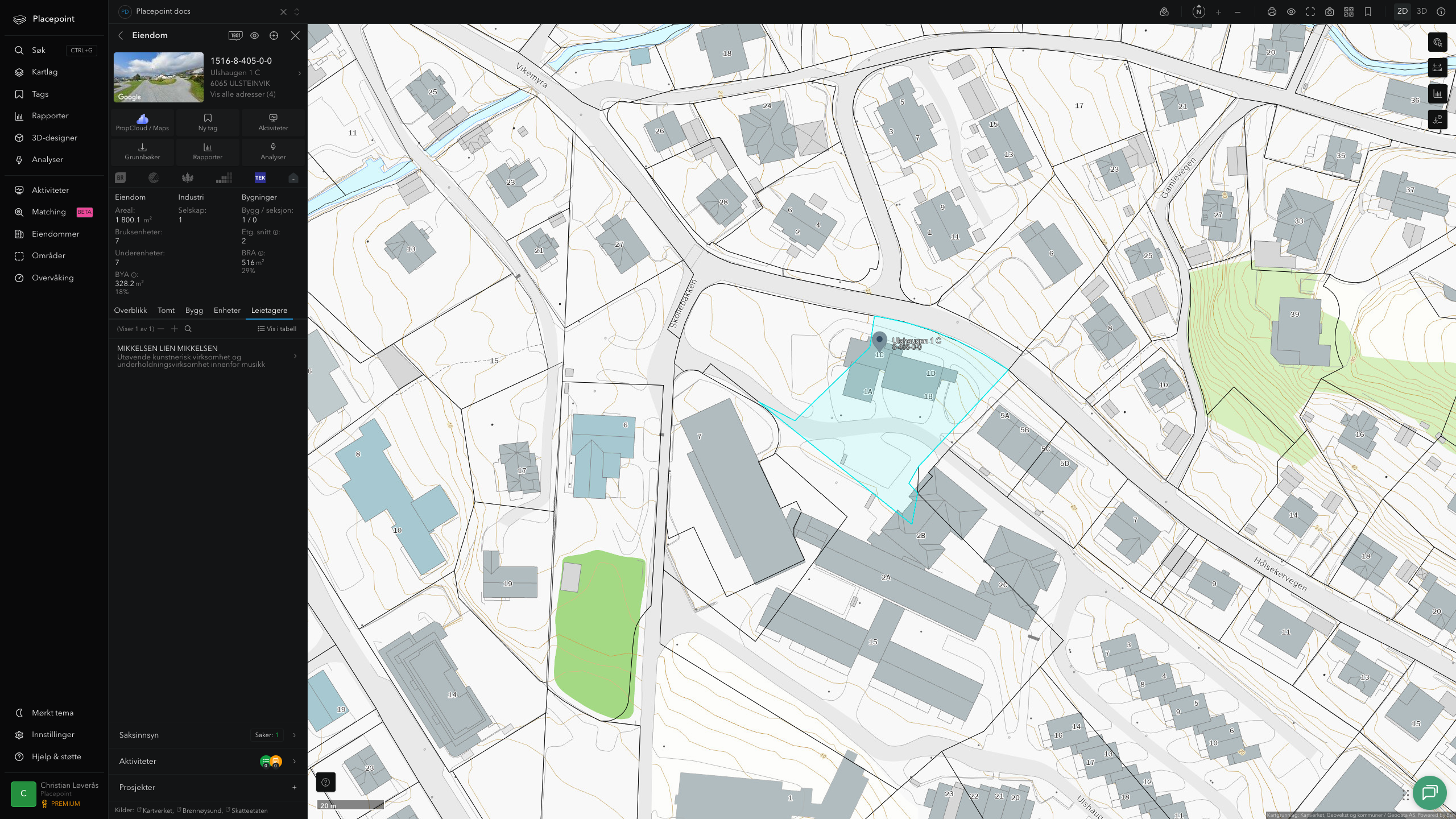Open PropCloud / Maps
Viewport: 1456px width, 819px height.
[x=142, y=122]
